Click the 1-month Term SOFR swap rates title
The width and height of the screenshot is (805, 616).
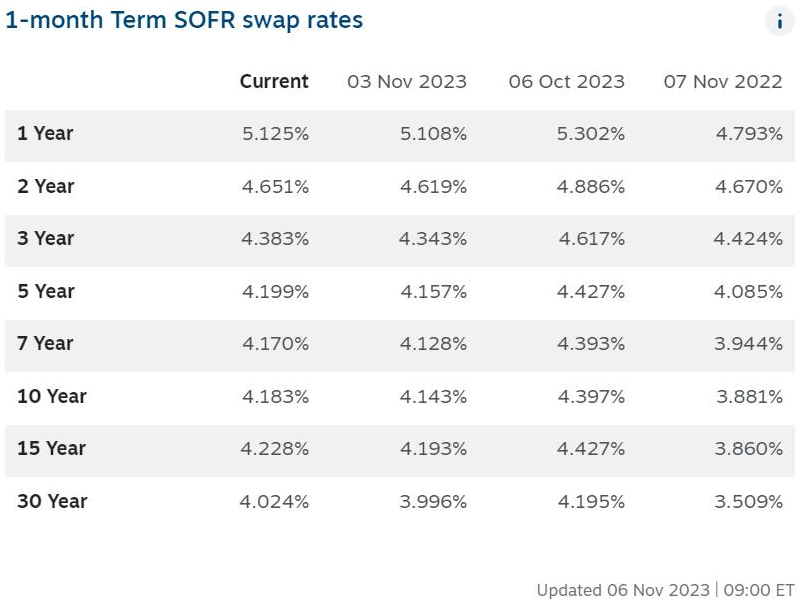point(184,20)
